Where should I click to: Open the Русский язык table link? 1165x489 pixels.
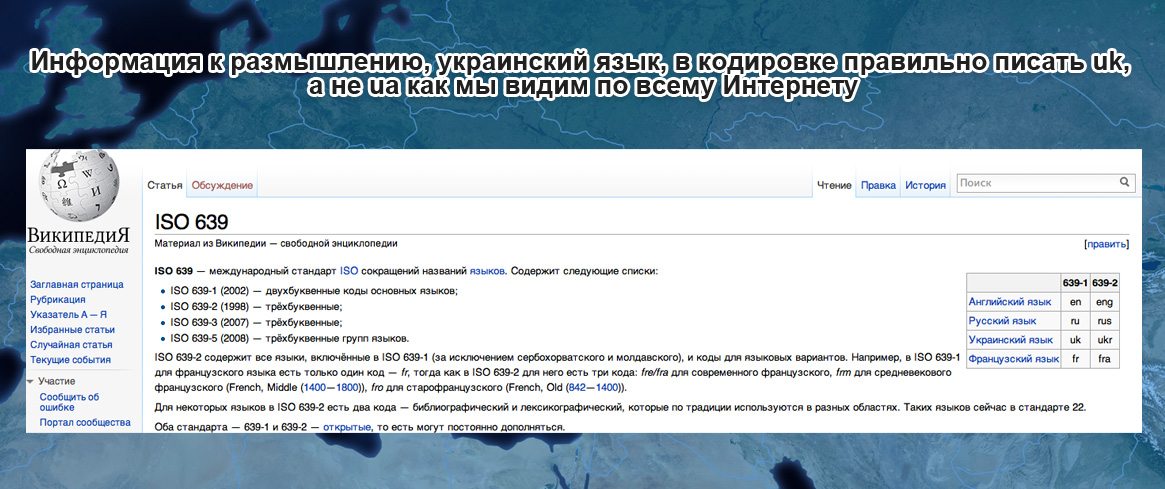click(x=1002, y=321)
